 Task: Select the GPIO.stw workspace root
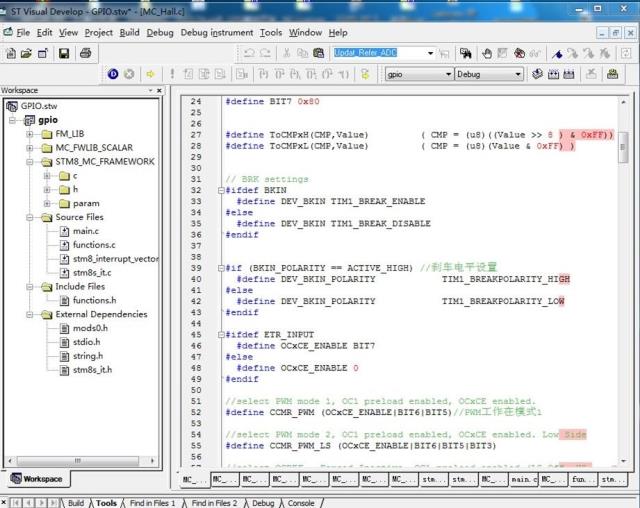point(39,106)
